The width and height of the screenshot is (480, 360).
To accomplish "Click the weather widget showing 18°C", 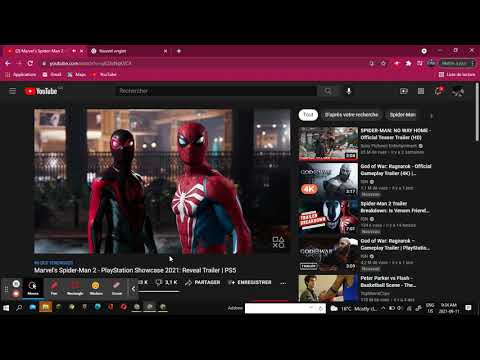I will pyautogui.click(x=354, y=308).
